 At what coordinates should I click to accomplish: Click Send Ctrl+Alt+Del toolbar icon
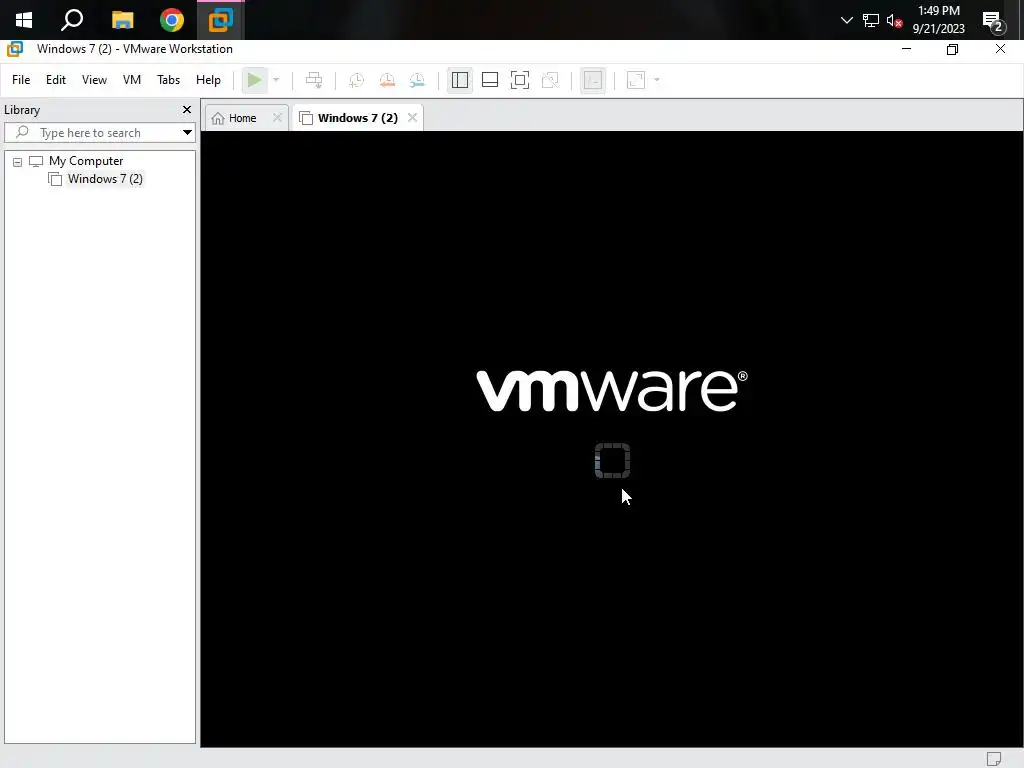314,80
